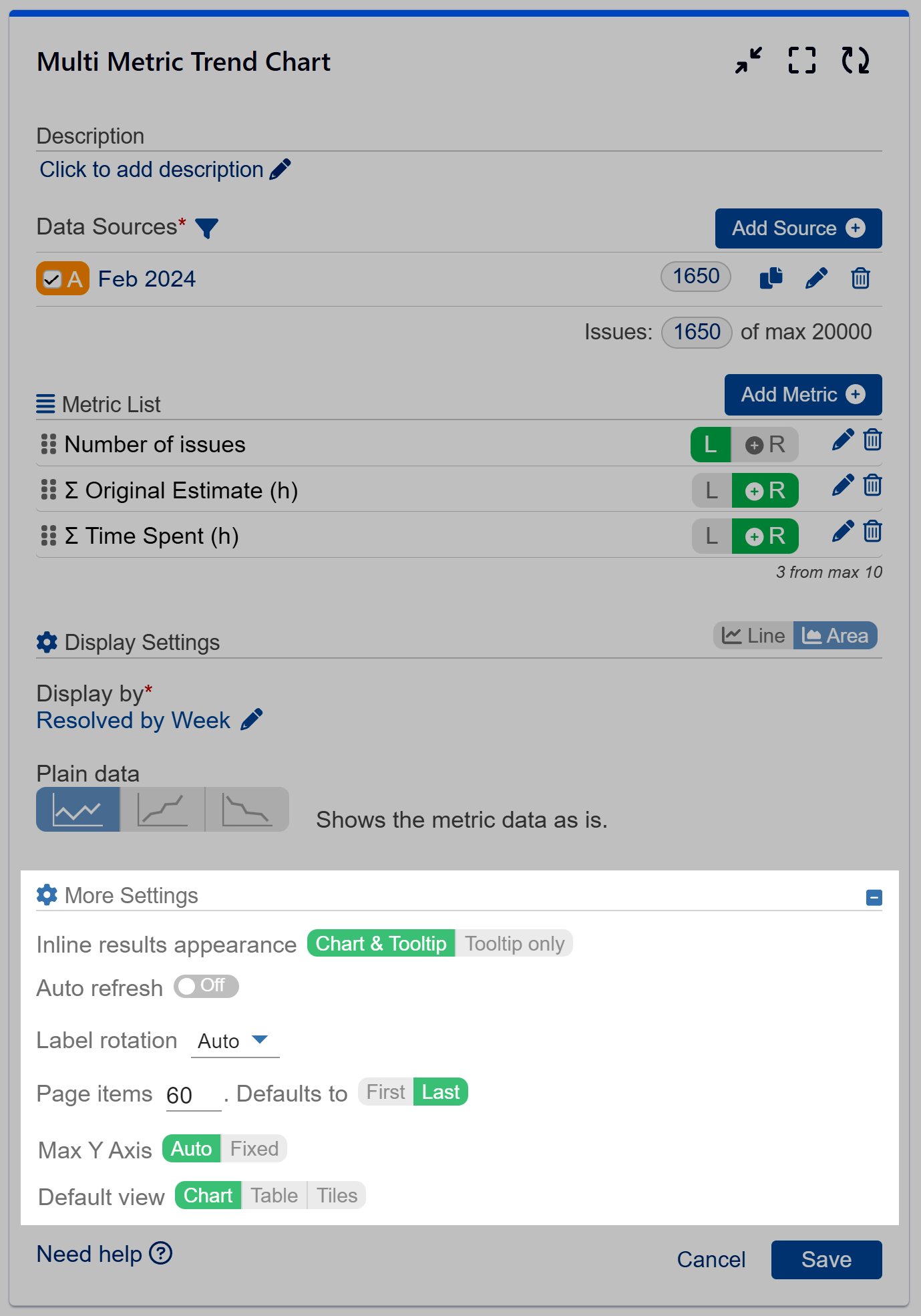
Task: Uncheck the Feb 2024 source checkbox
Action: coord(53,279)
